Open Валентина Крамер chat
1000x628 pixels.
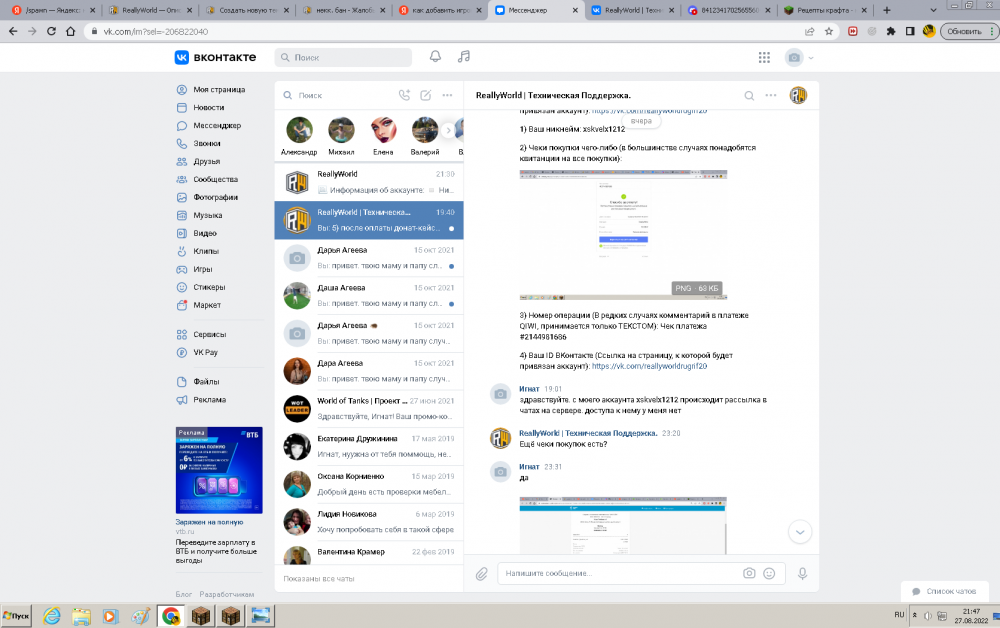click(x=369, y=553)
